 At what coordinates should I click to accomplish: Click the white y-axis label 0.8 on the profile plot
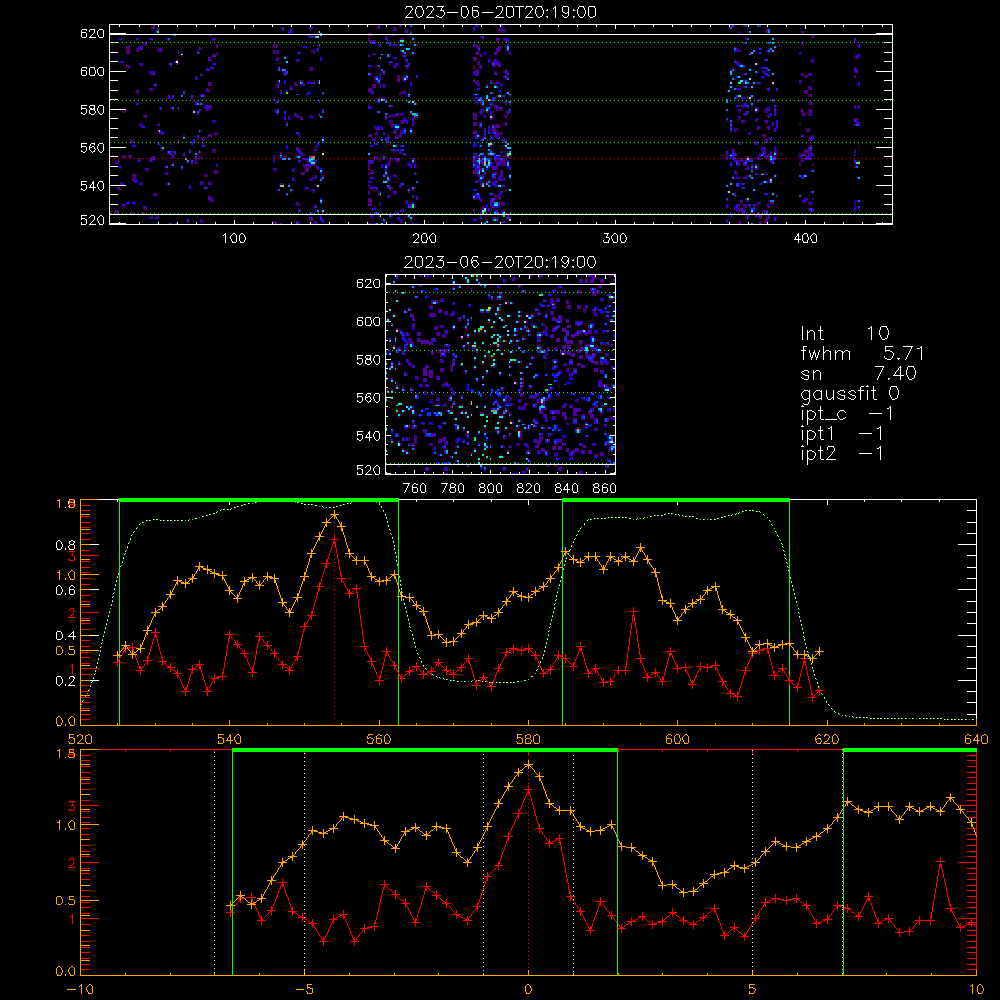pos(66,545)
